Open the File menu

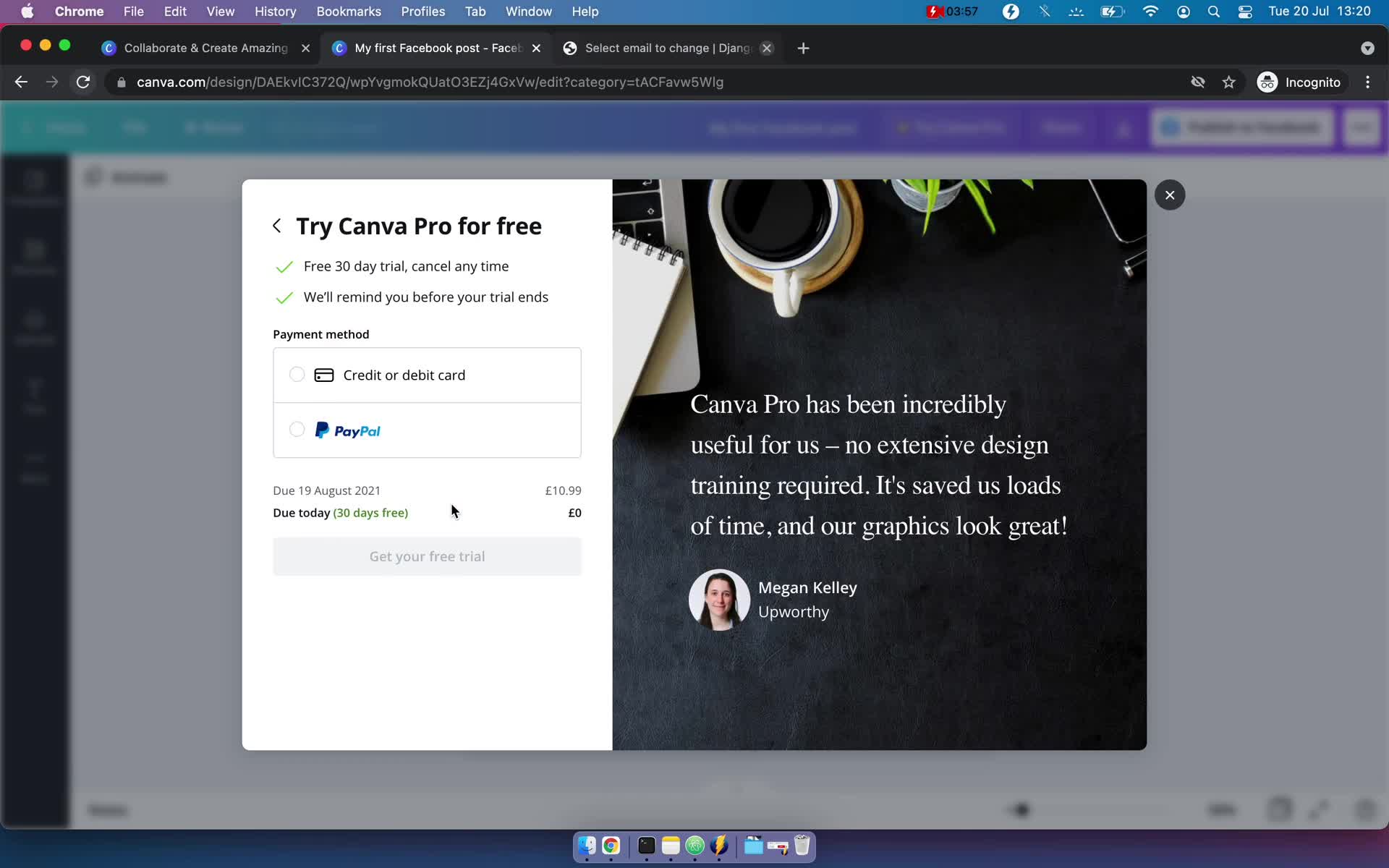[x=133, y=12]
